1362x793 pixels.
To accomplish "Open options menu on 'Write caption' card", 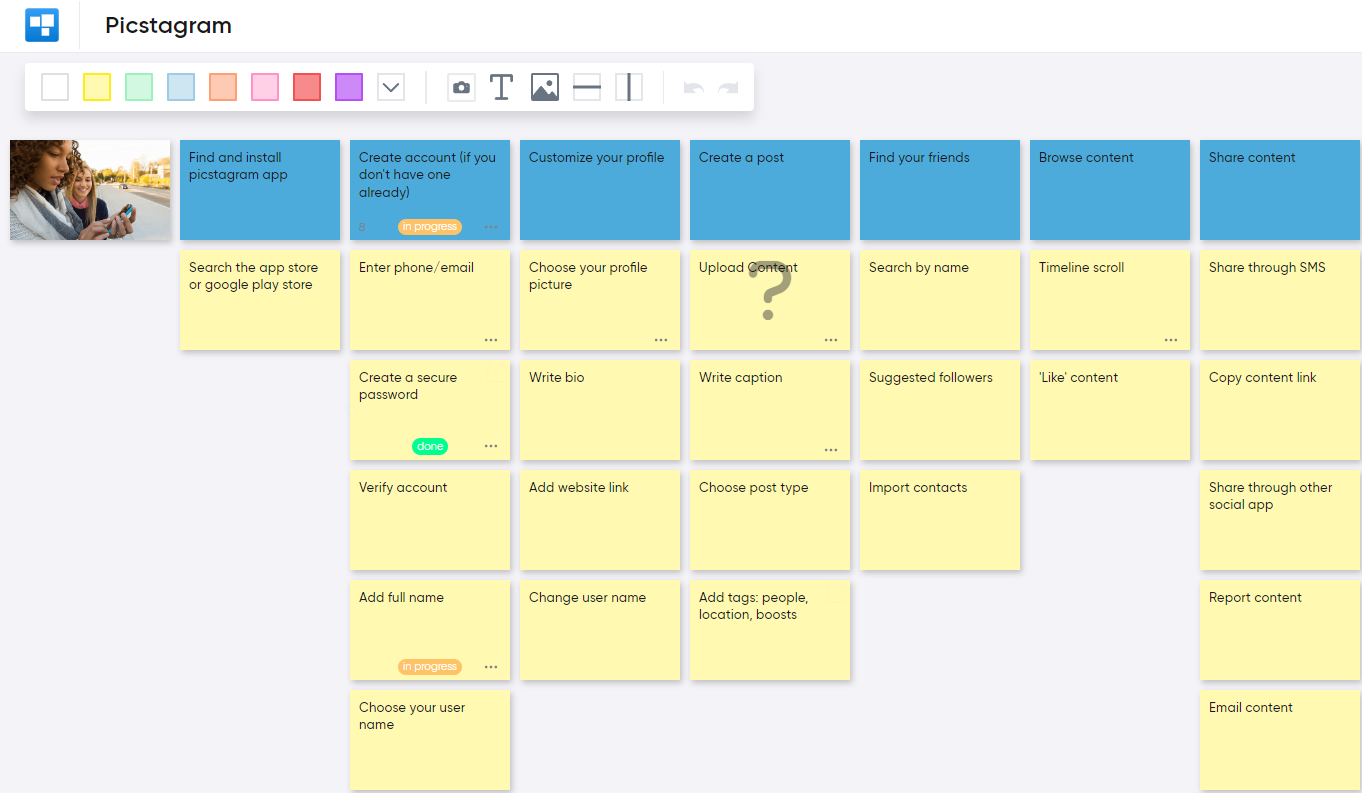I will (831, 450).
